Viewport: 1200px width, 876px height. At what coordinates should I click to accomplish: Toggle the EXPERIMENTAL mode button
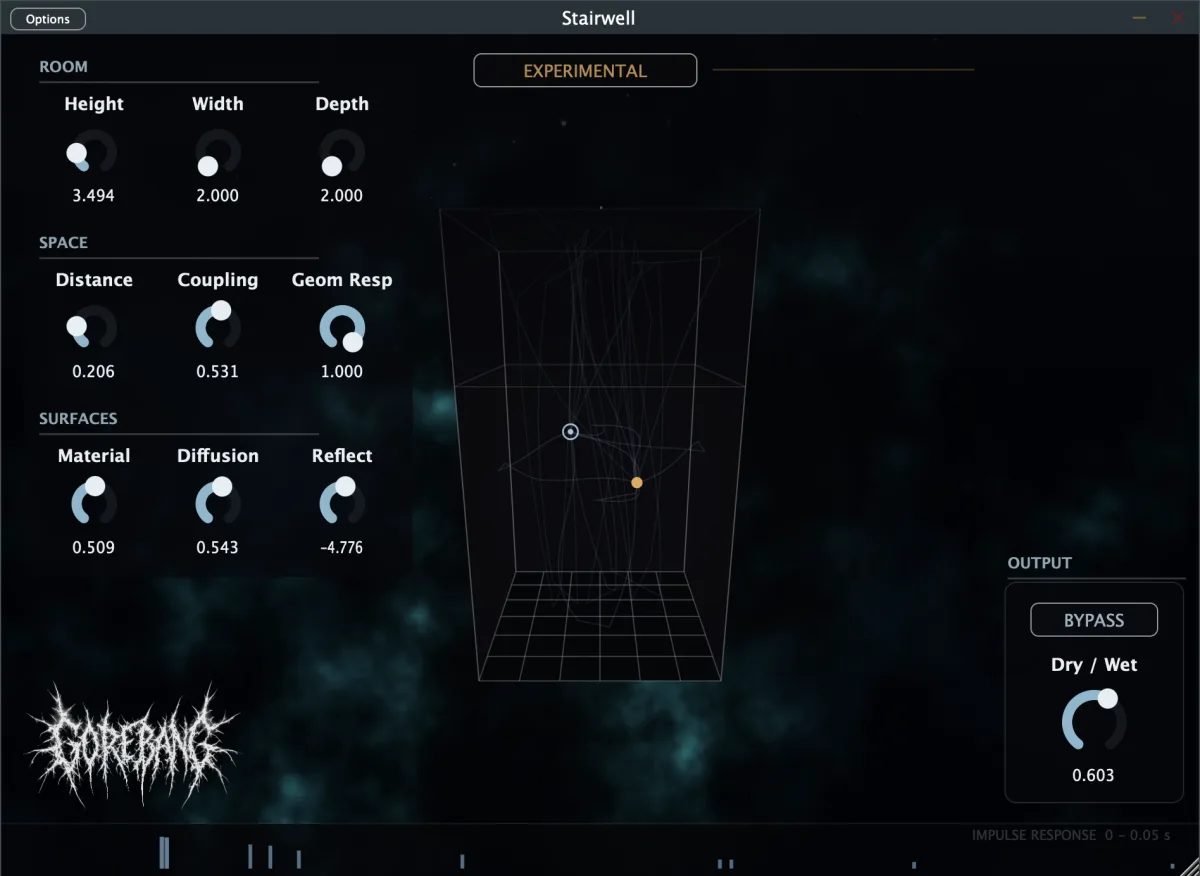(585, 71)
